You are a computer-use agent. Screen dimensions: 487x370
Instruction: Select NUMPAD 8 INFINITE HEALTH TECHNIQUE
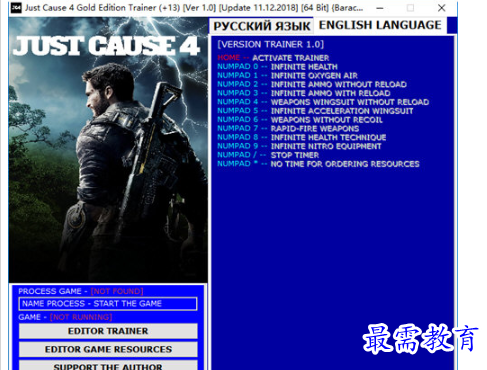coord(302,137)
